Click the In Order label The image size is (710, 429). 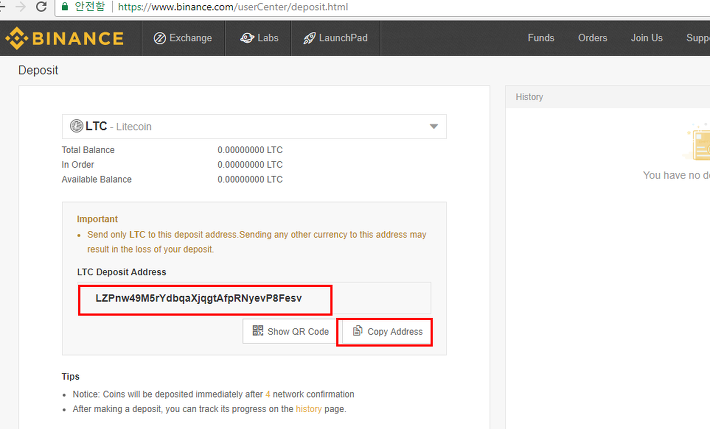pos(78,165)
